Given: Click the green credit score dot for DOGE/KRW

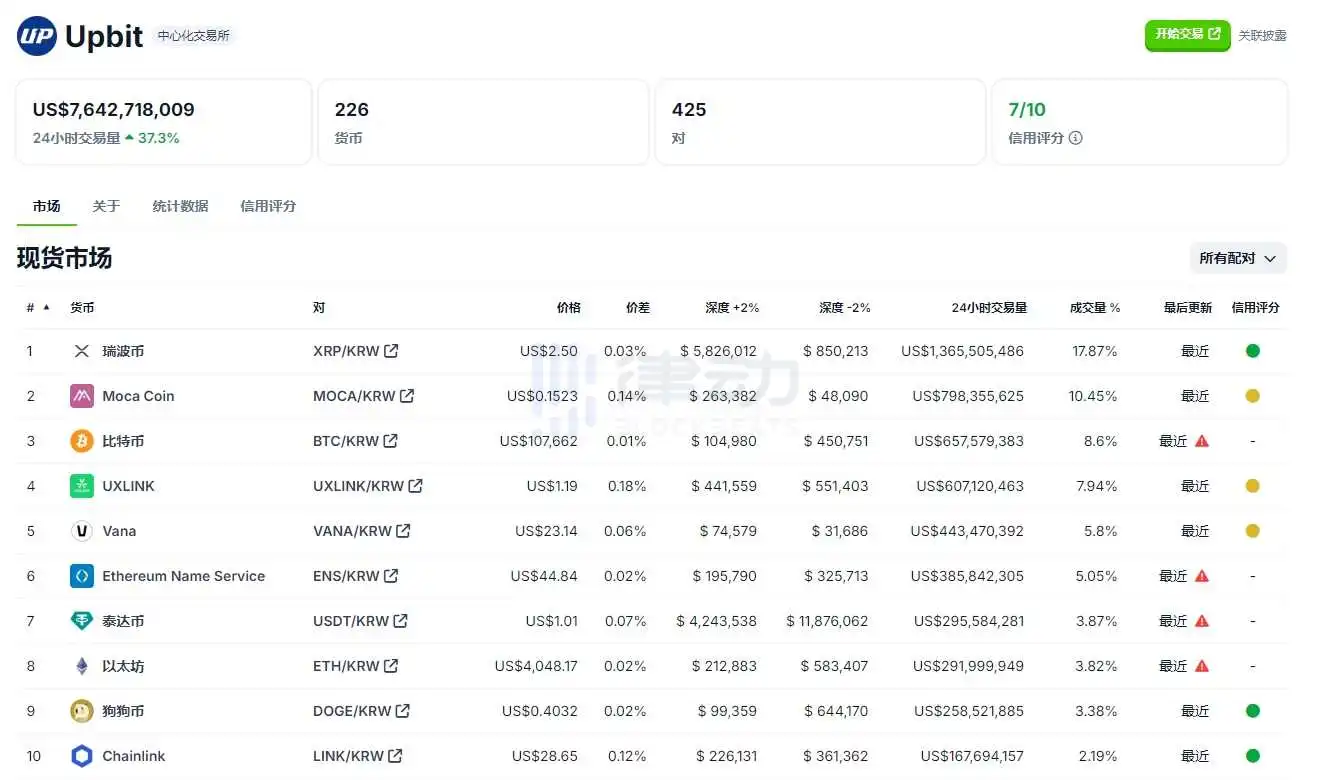Looking at the screenshot, I should click(1253, 711).
